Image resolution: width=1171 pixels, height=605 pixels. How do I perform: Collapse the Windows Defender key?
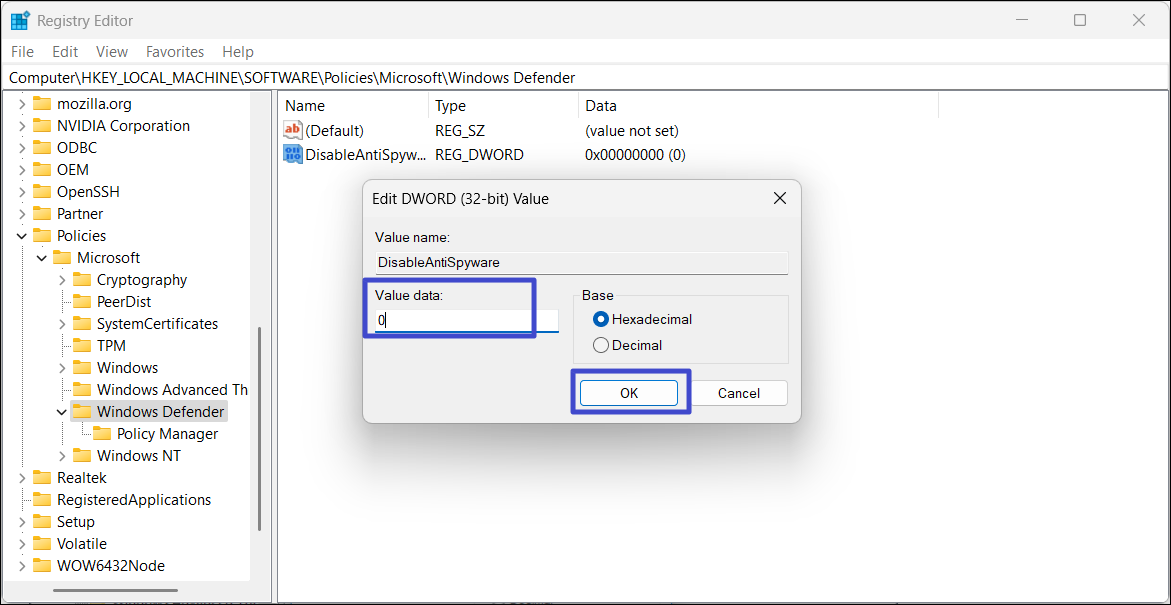coord(62,412)
